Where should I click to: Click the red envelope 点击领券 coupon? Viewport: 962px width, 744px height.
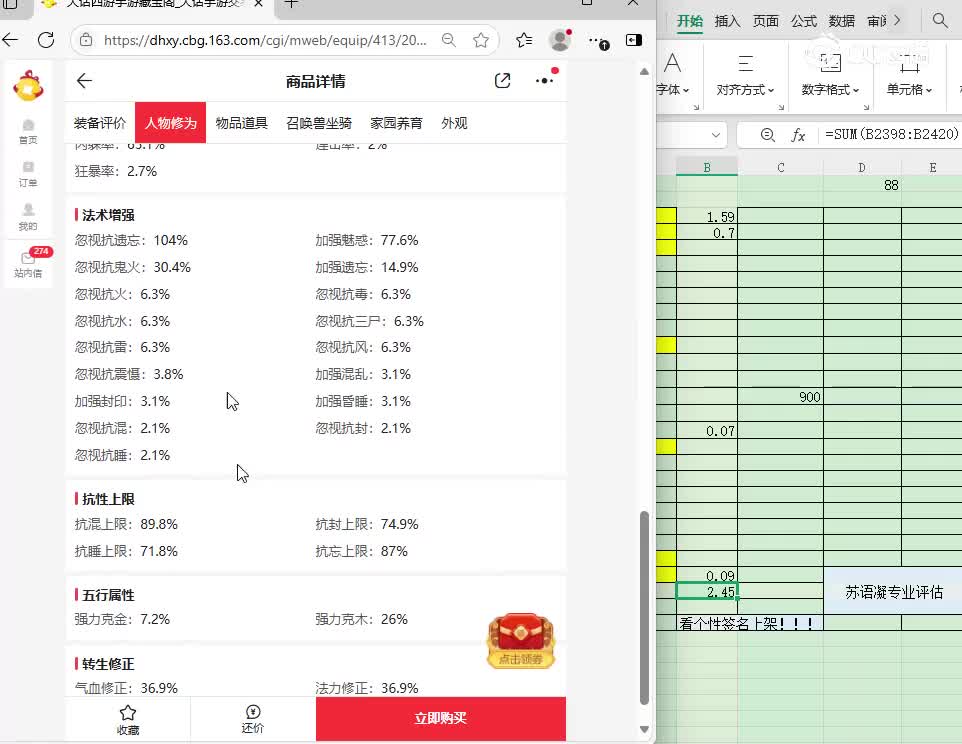point(521,641)
